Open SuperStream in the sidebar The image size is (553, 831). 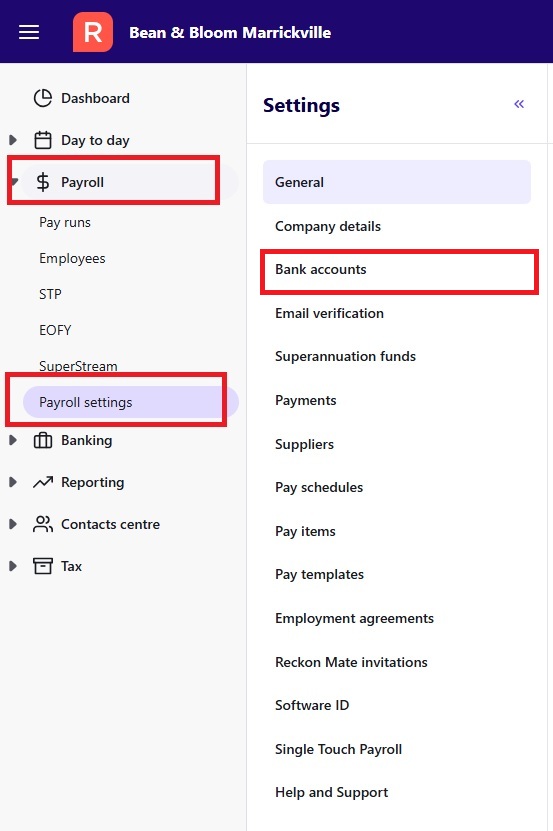[78, 366]
